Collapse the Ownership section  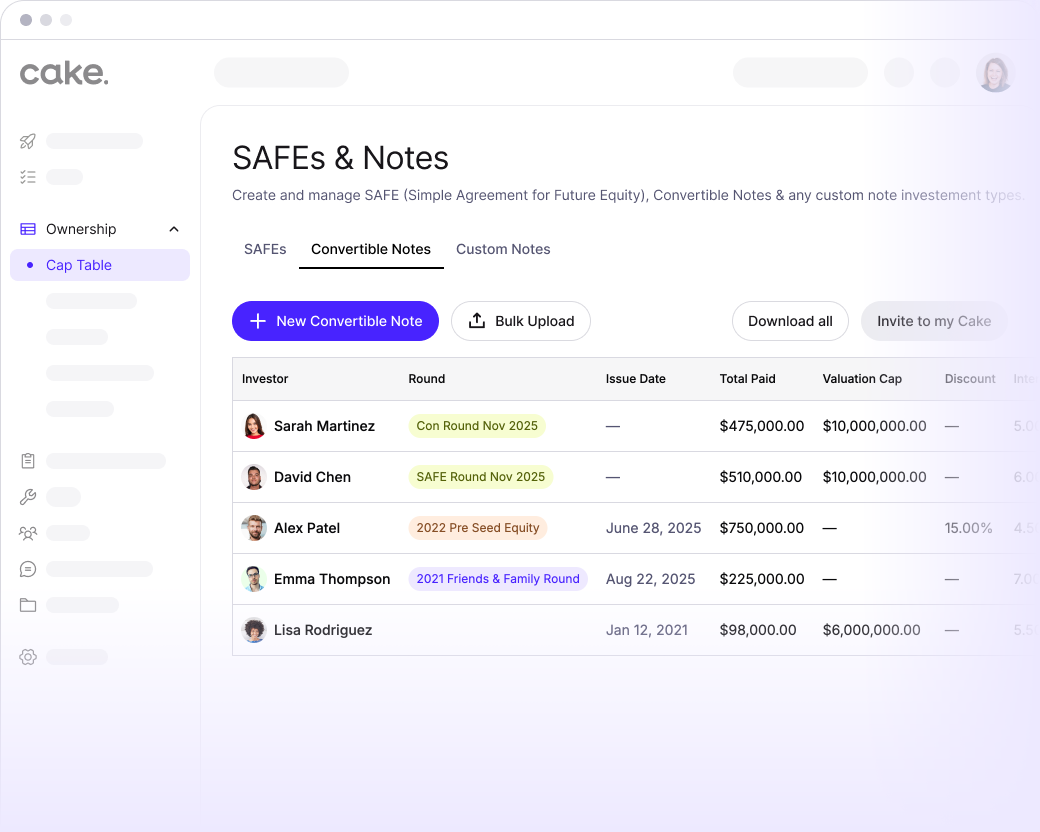tap(174, 229)
